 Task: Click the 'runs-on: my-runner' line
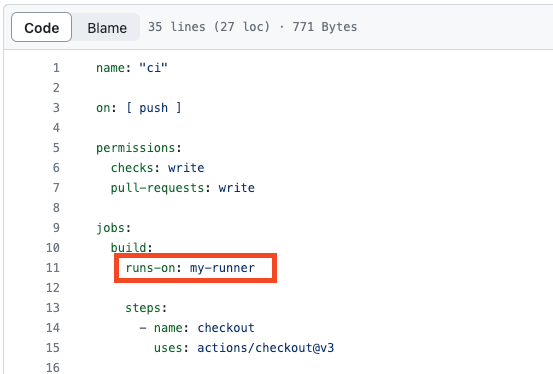(x=190, y=268)
